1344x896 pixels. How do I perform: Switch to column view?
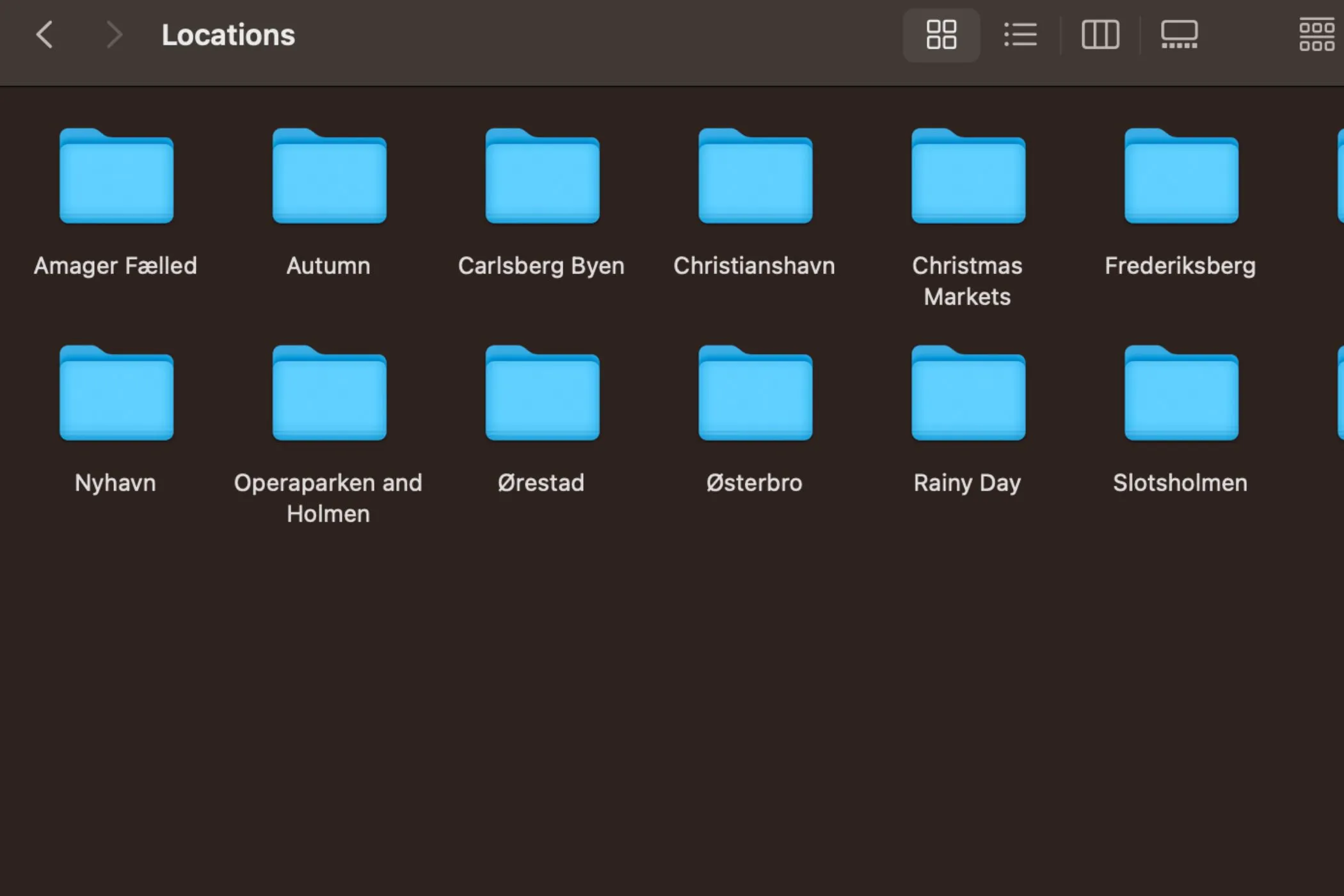pyautogui.click(x=1100, y=35)
